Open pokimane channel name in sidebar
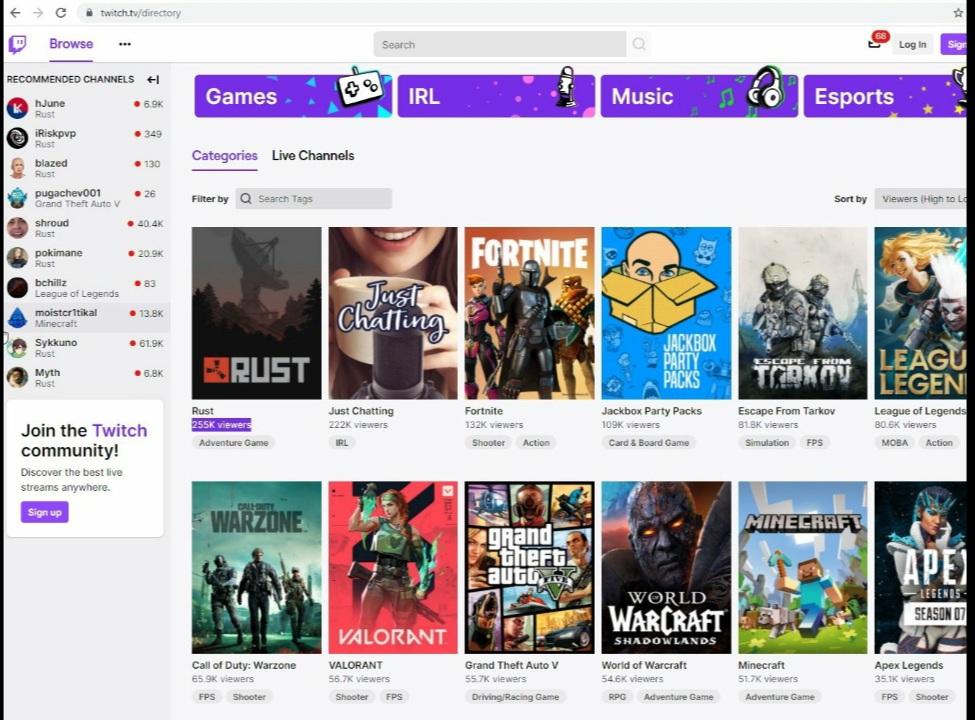The height and width of the screenshot is (720, 975). point(58,252)
